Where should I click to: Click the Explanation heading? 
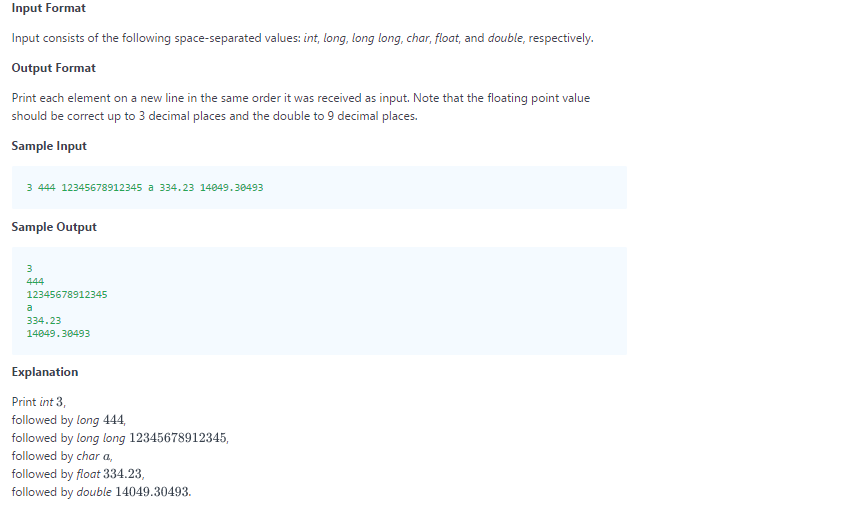pos(44,372)
